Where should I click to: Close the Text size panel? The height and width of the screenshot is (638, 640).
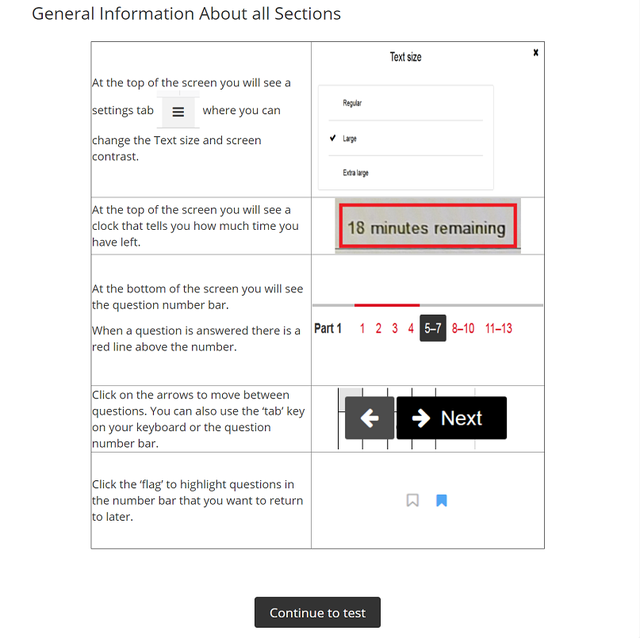point(536,52)
